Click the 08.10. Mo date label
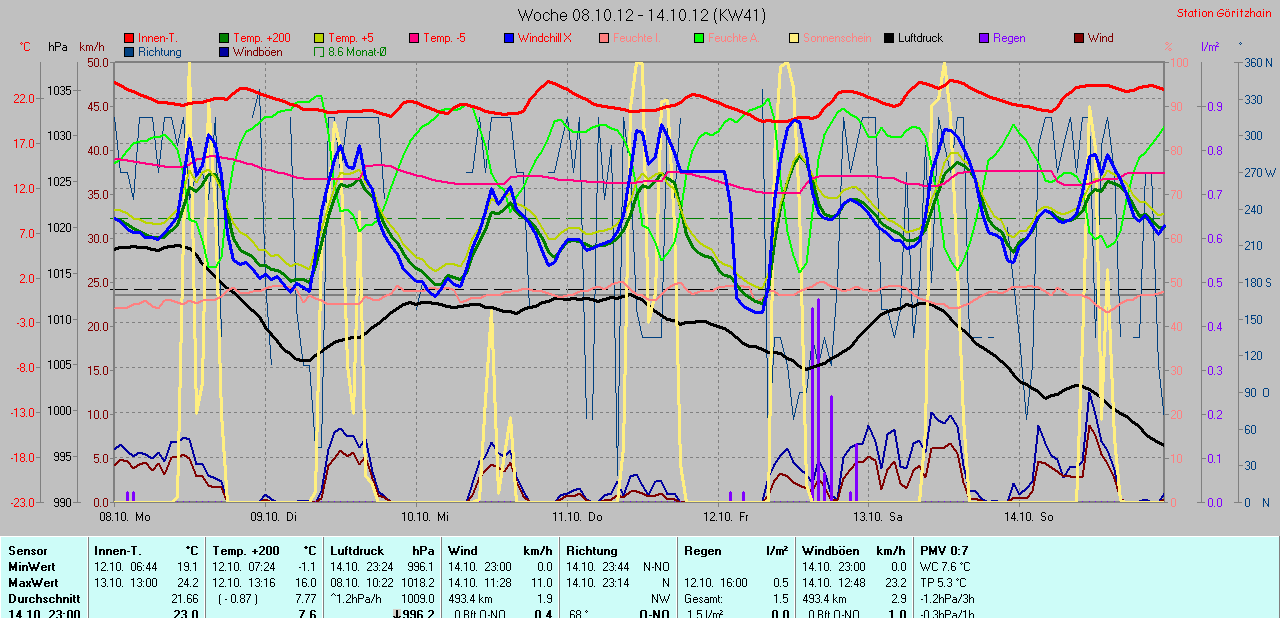Screen dimensions: 1284x618 tap(124, 517)
